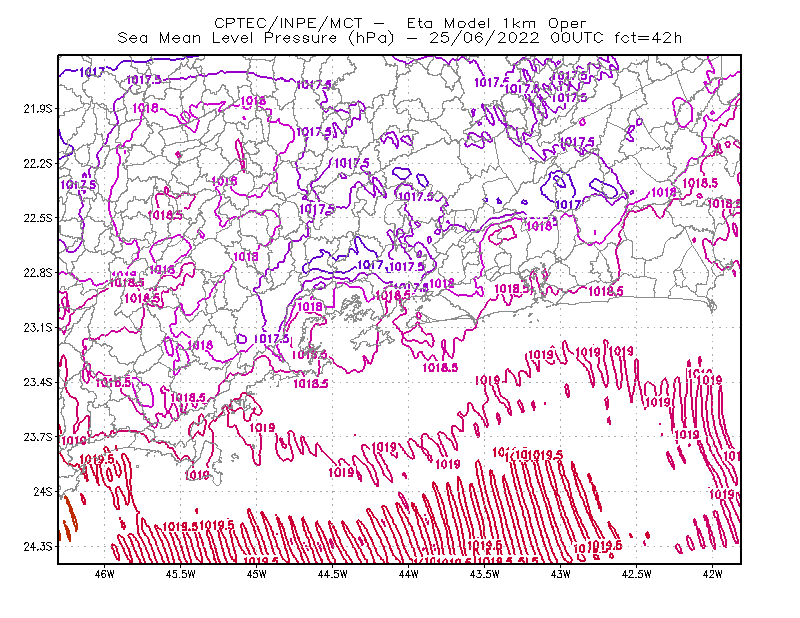Click the 23.7S latitude axis label
The width and height of the screenshot is (800, 618).
click(38, 437)
